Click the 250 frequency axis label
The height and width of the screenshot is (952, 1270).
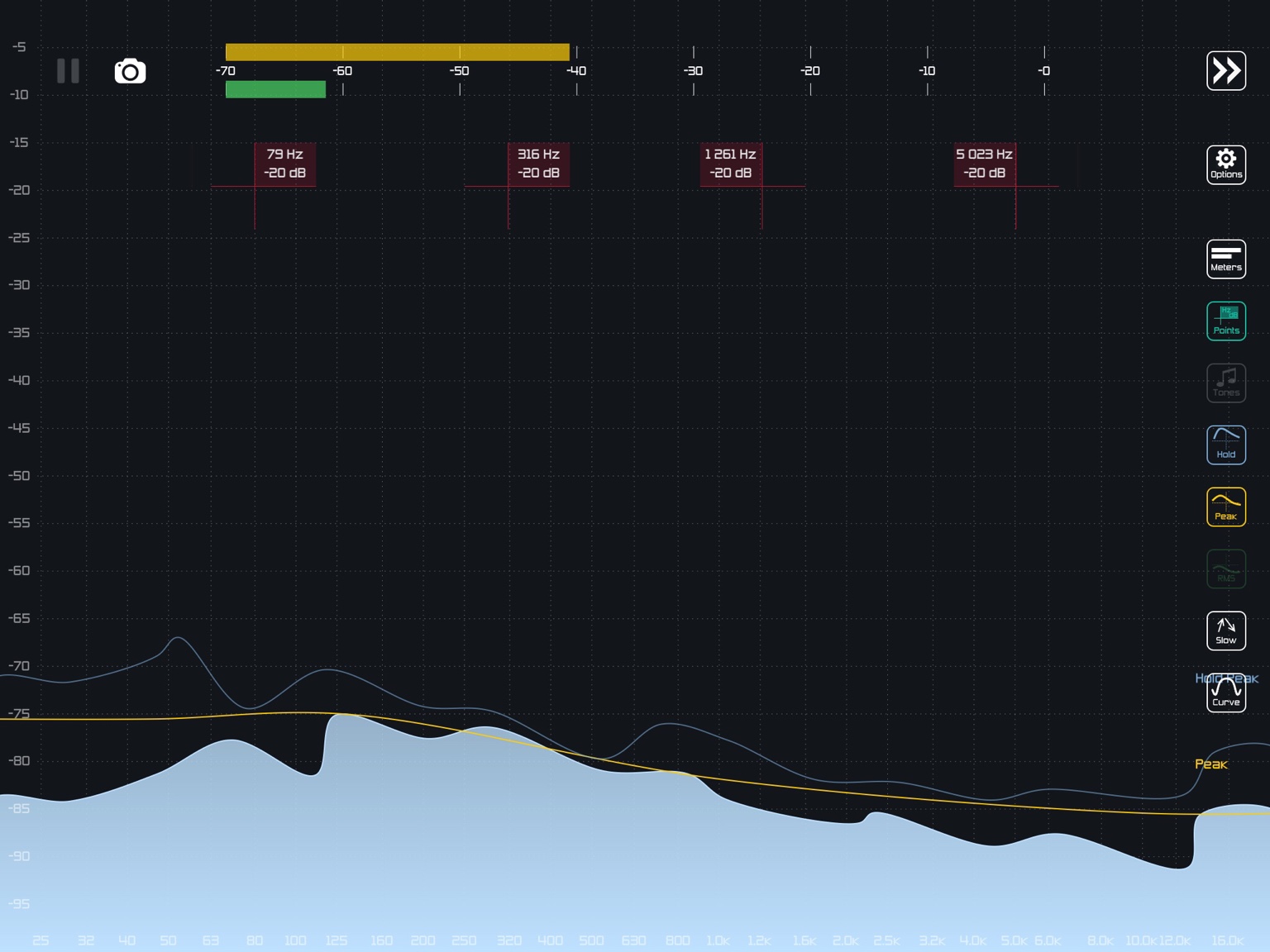[464, 940]
